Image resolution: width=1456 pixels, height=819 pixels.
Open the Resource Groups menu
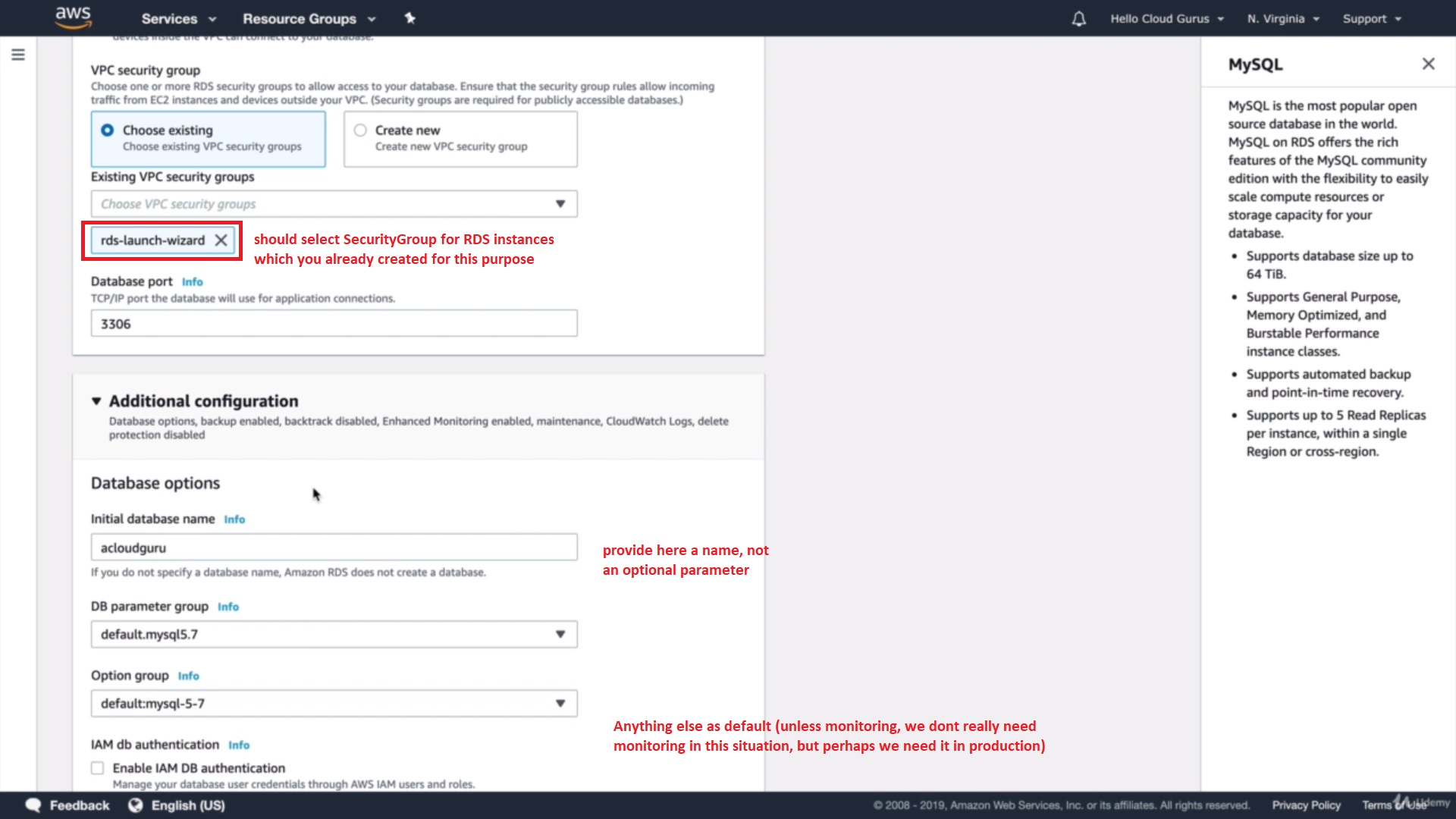(x=309, y=19)
